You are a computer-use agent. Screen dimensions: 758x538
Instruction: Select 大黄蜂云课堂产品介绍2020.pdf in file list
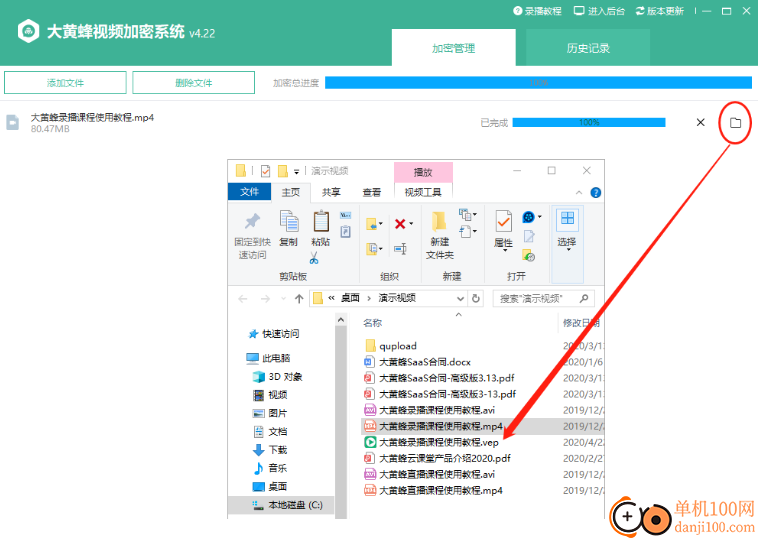(437, 458)
